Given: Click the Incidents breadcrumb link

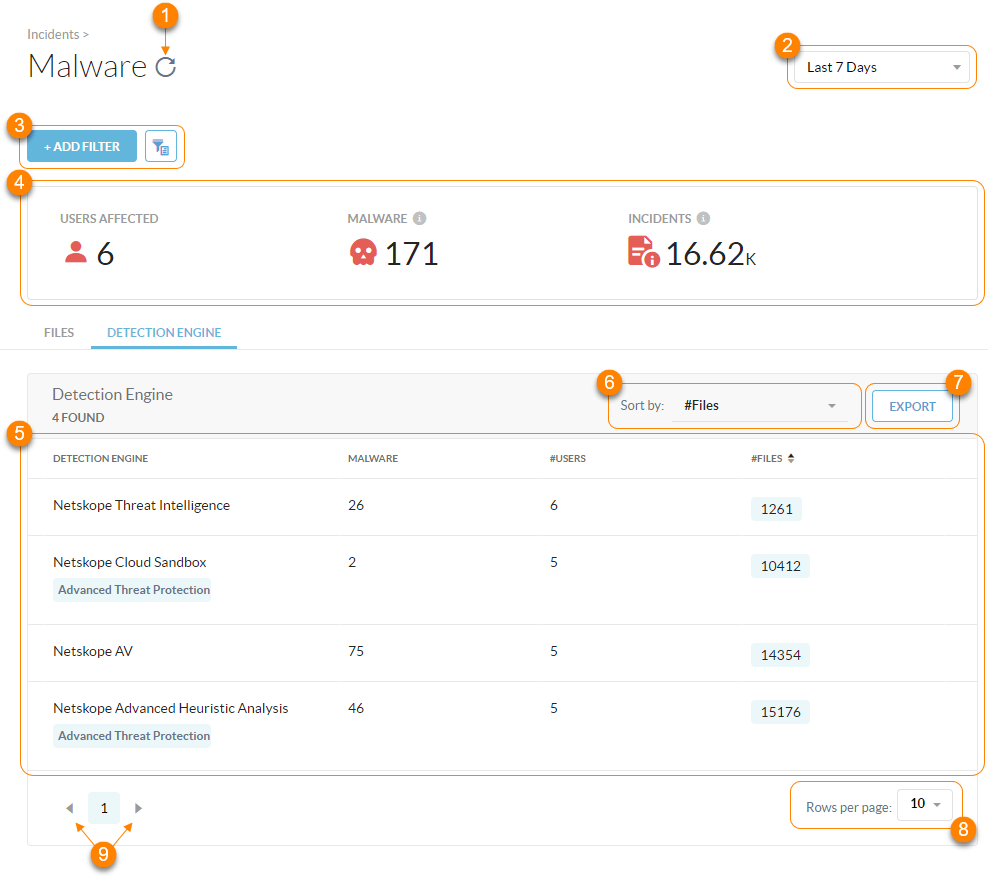Looking at the screenshot, I should (53, 34).
